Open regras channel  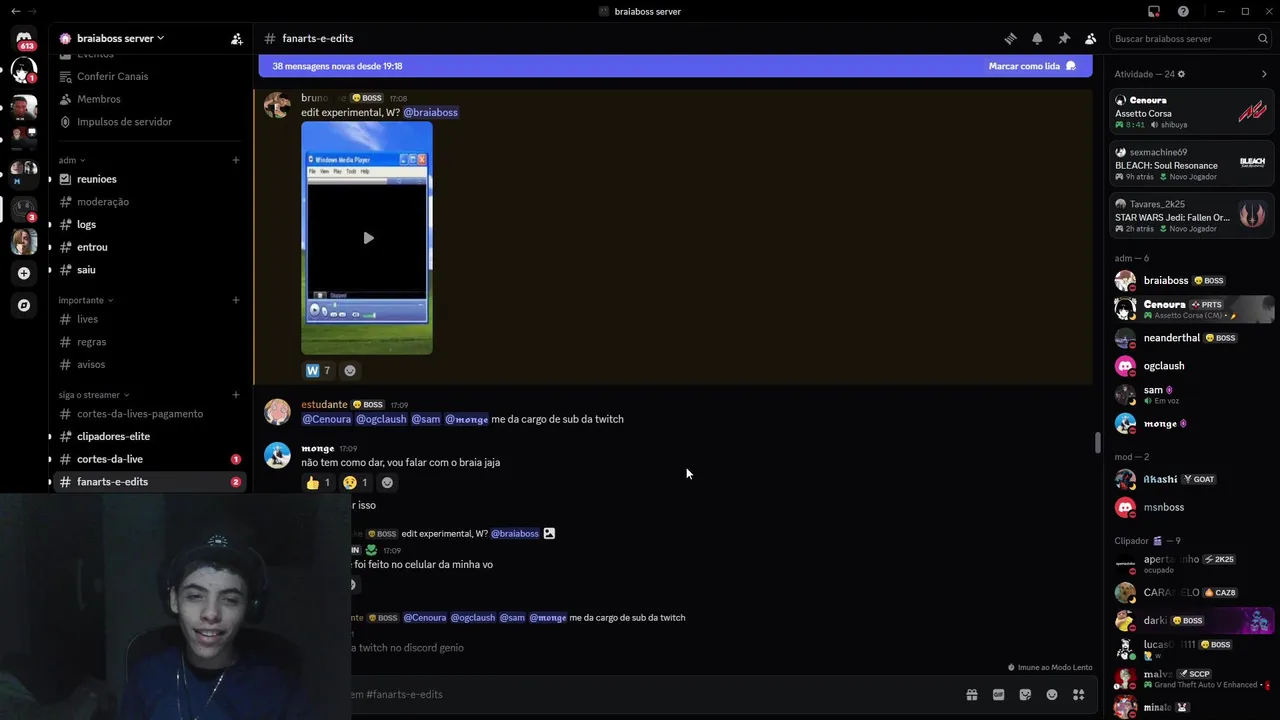[150, 342]
